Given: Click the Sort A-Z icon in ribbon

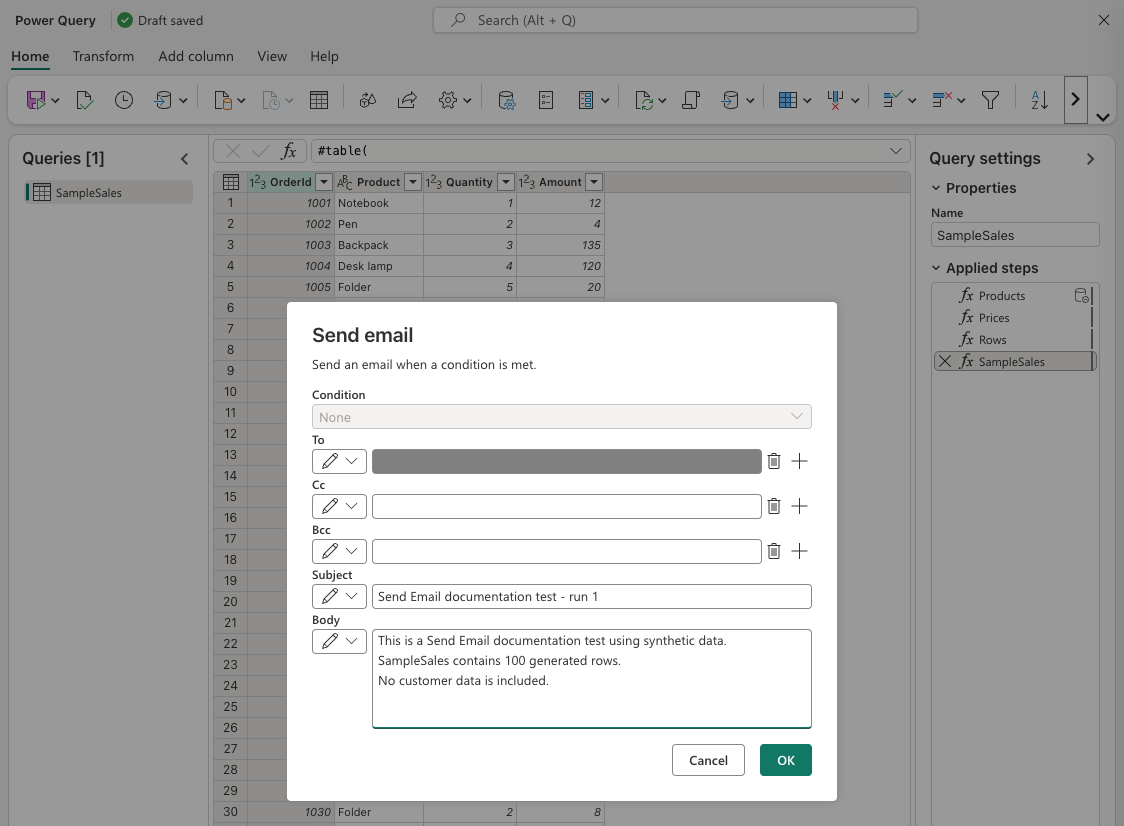Looking at the screenshot, I should click(1039, 100).
